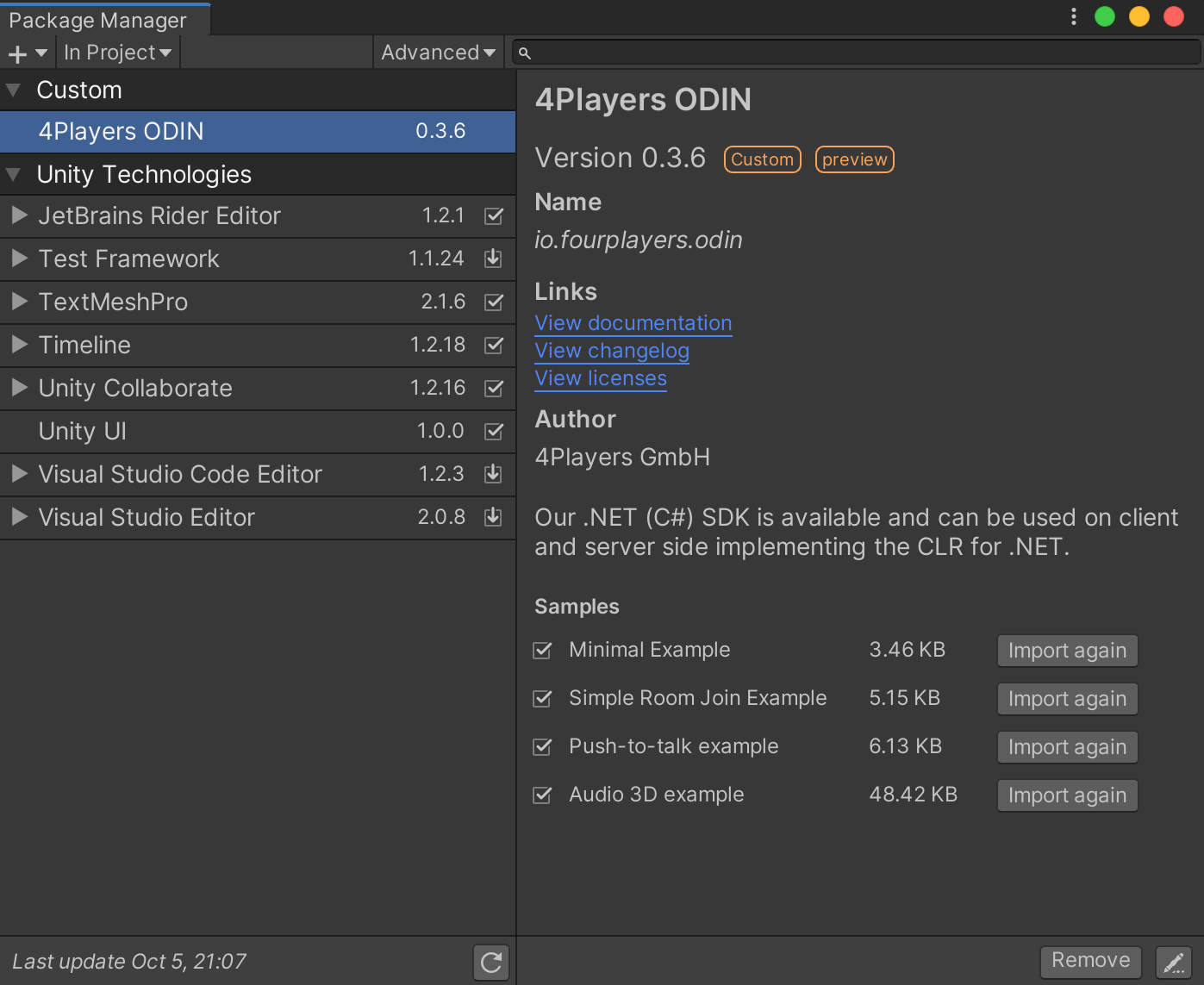Click the Version 0.3.6 heading
Screen dimensions: 1204x985
[x=621, y=158]
